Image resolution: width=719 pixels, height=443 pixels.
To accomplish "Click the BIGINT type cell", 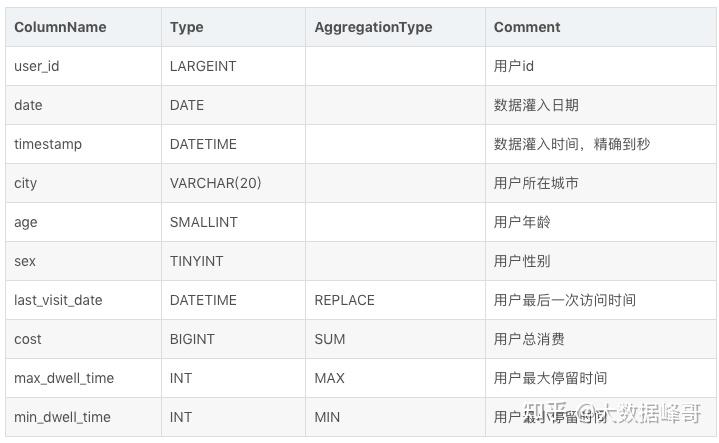I will 192,339.
